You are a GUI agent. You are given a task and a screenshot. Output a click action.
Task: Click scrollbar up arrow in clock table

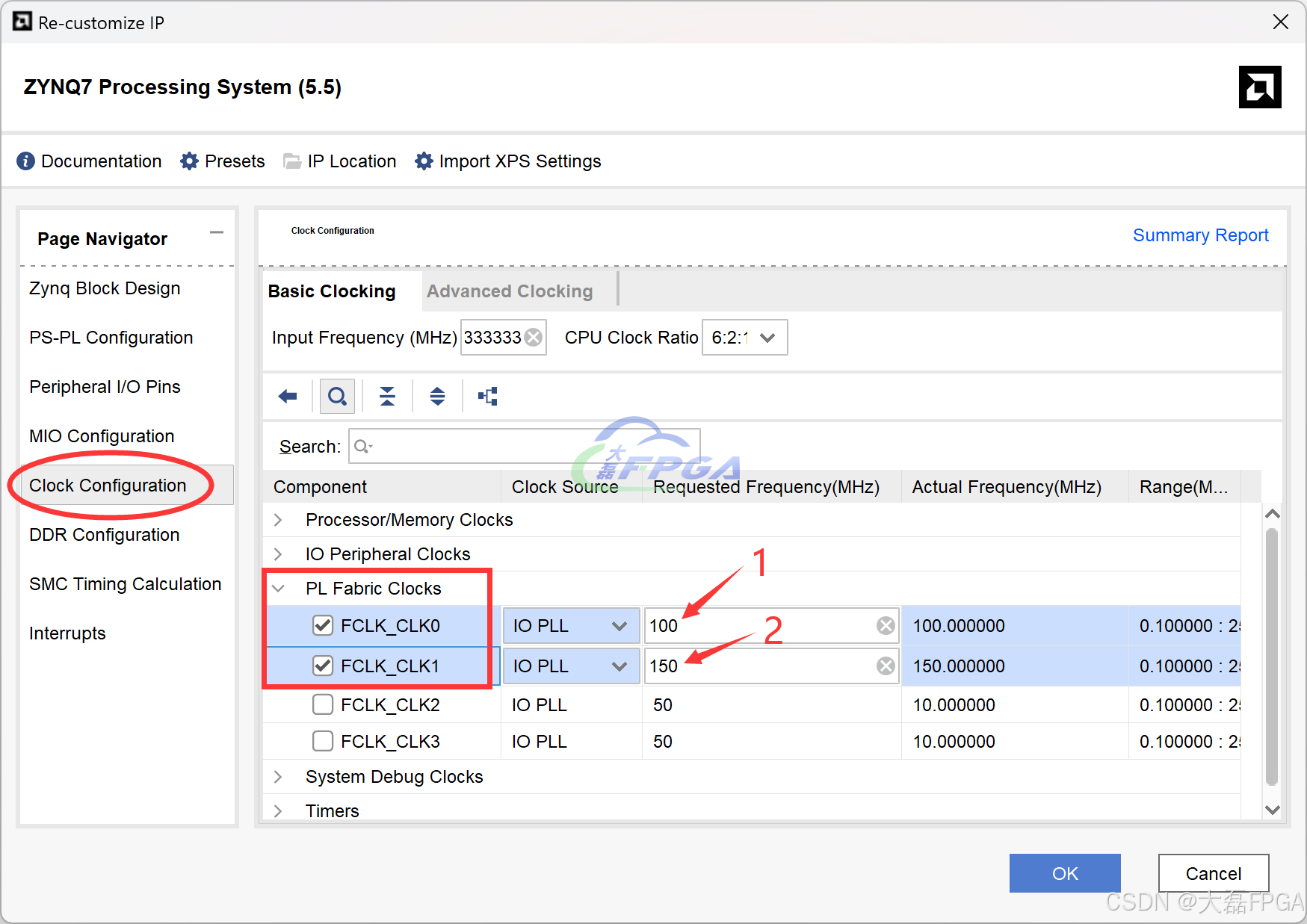1273,514
